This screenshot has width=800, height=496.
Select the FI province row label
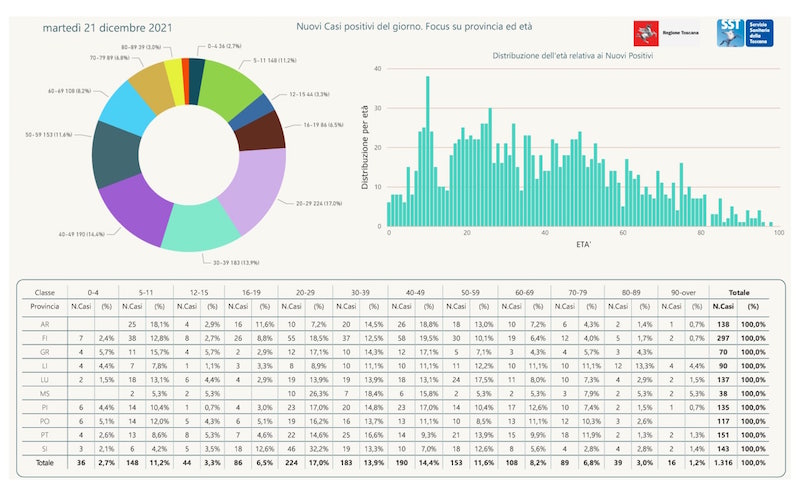click(x=45, y=338)
